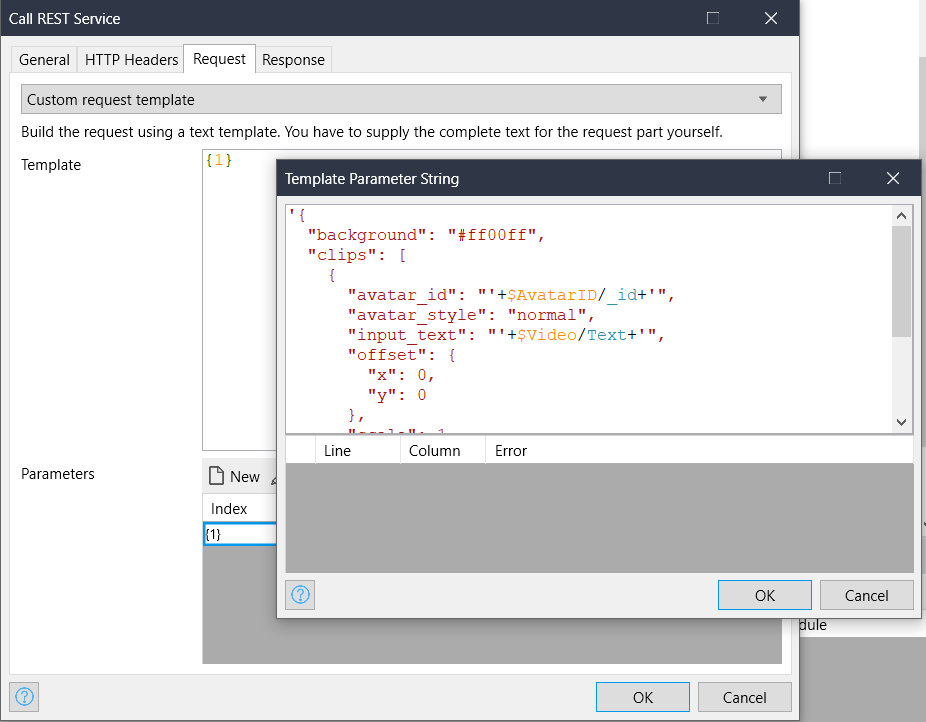This screenshot has width=926, height=722.
Task: Close the Template Parameter String dialog
Action: (x=893, y=178)
